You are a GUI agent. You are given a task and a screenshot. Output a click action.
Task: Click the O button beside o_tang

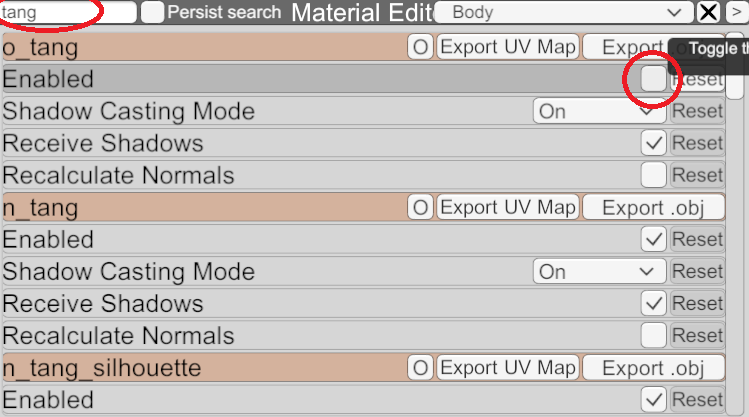coord(420,47)
